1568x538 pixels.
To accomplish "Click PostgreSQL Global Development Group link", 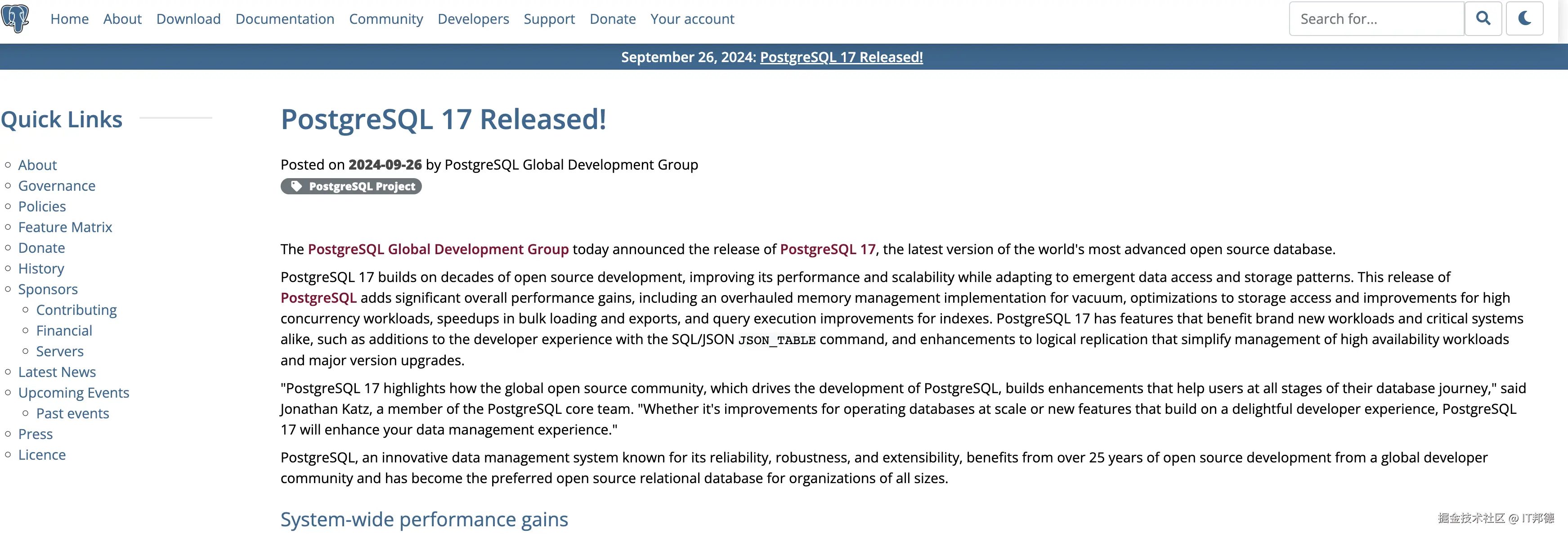I will point(438,249).
